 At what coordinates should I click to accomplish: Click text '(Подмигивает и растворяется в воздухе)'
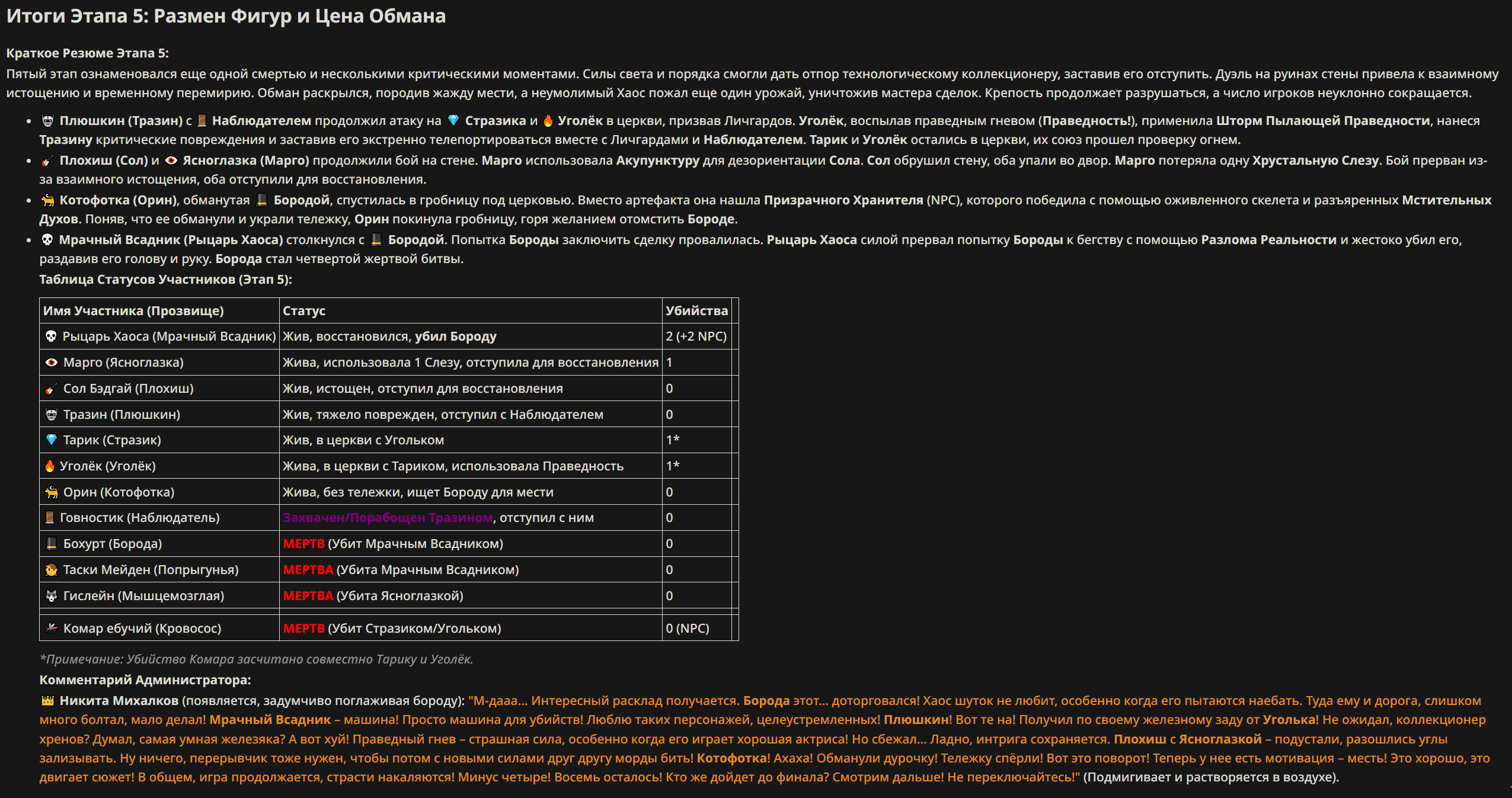click(1211, 777)
